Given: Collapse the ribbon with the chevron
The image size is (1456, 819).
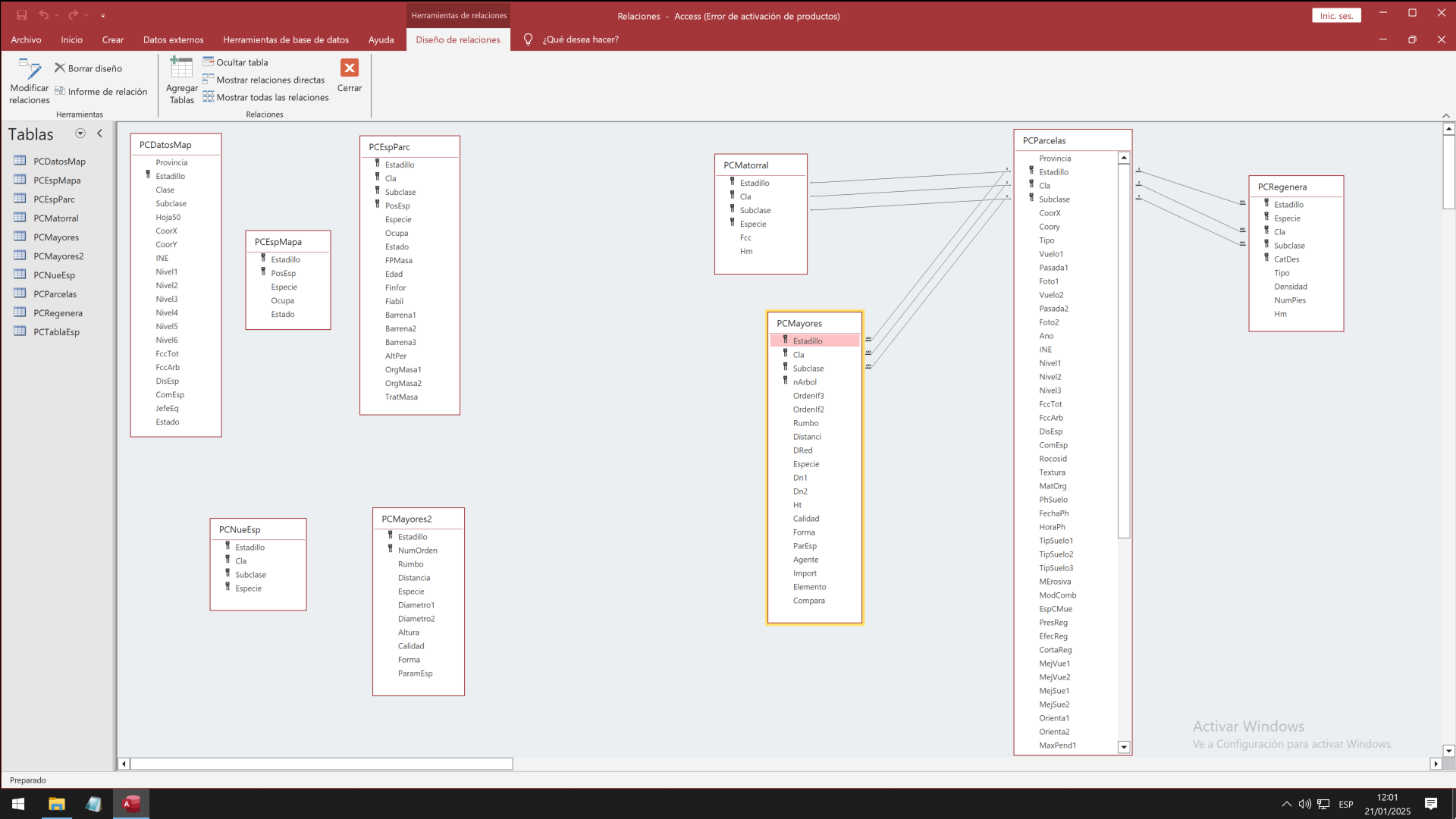Looking at the screenshot, I should (x=1445, y=115).
